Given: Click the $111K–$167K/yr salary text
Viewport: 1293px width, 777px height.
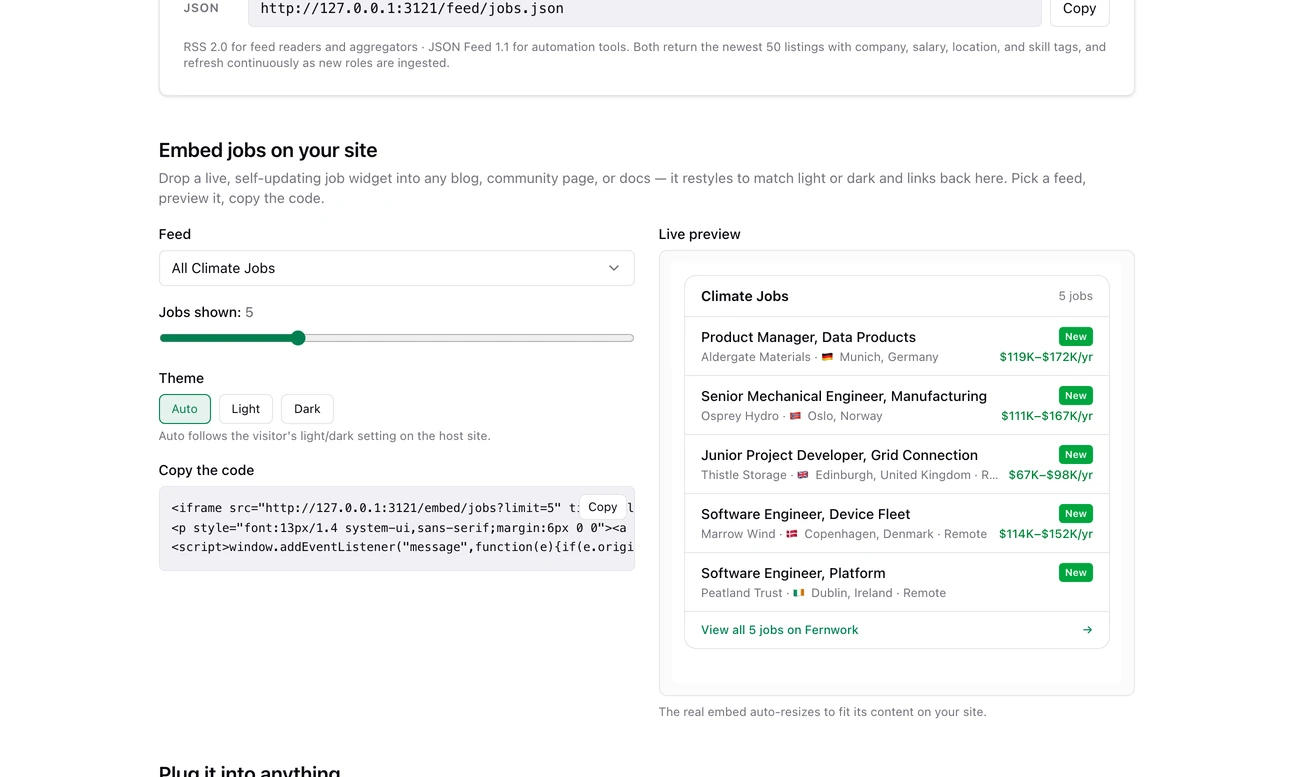Looking at the screenshot, I should tap(1047, 416).
